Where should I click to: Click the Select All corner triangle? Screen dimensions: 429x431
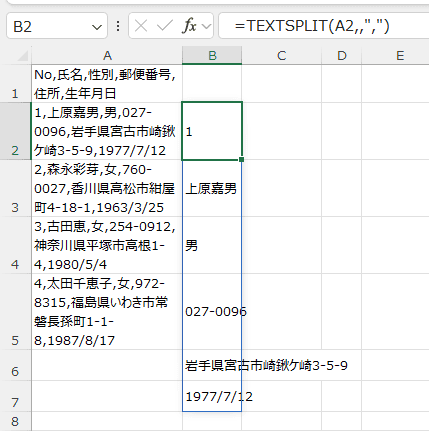click(22, 56)
